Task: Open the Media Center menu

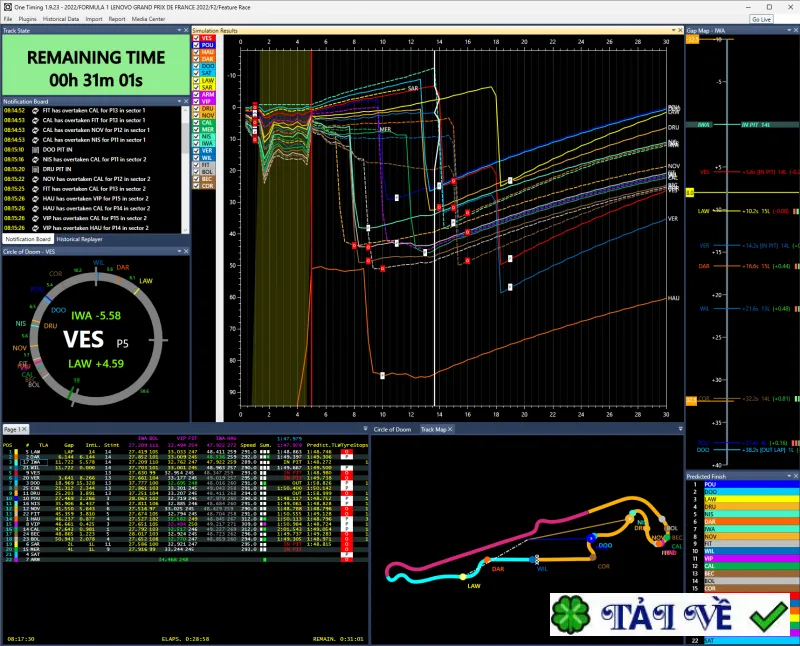Action: (x=148, y=19)
